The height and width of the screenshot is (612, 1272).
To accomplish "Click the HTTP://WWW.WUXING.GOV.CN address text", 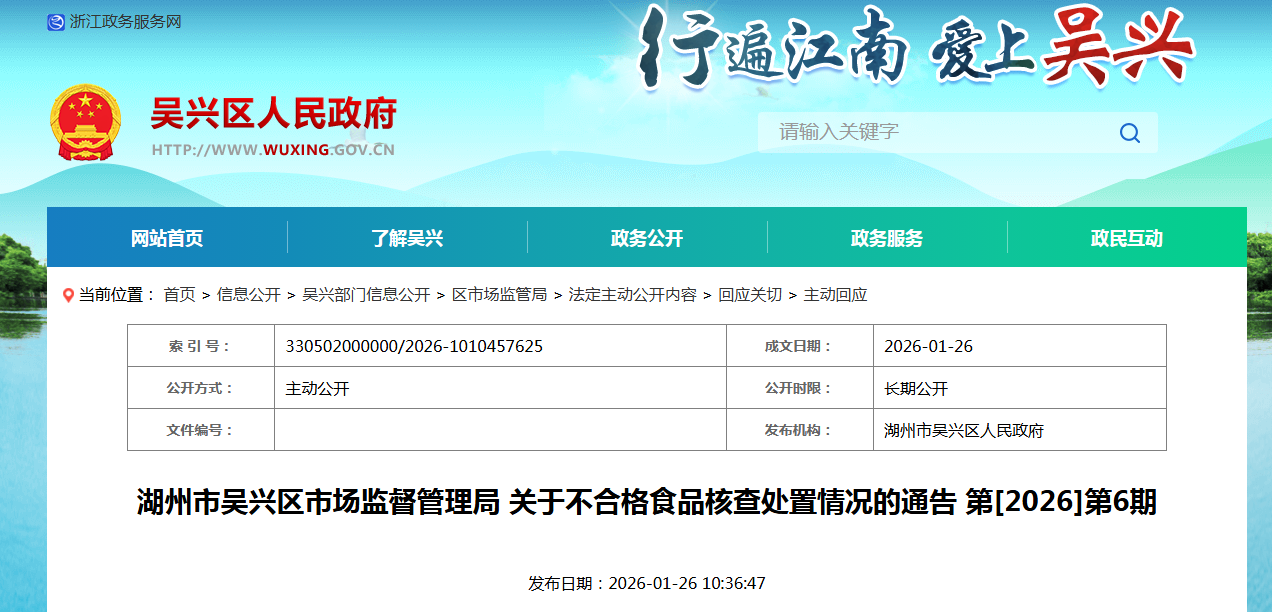I will click(x=273, y=150).
